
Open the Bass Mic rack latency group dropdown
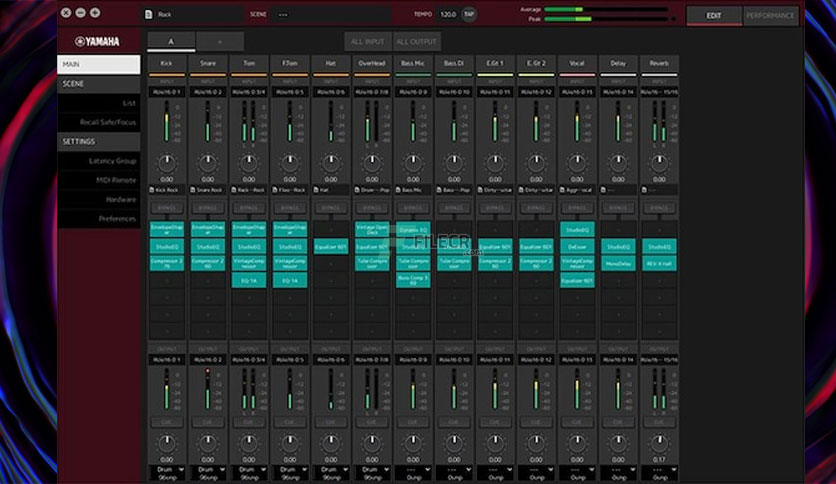pos(413,473)
